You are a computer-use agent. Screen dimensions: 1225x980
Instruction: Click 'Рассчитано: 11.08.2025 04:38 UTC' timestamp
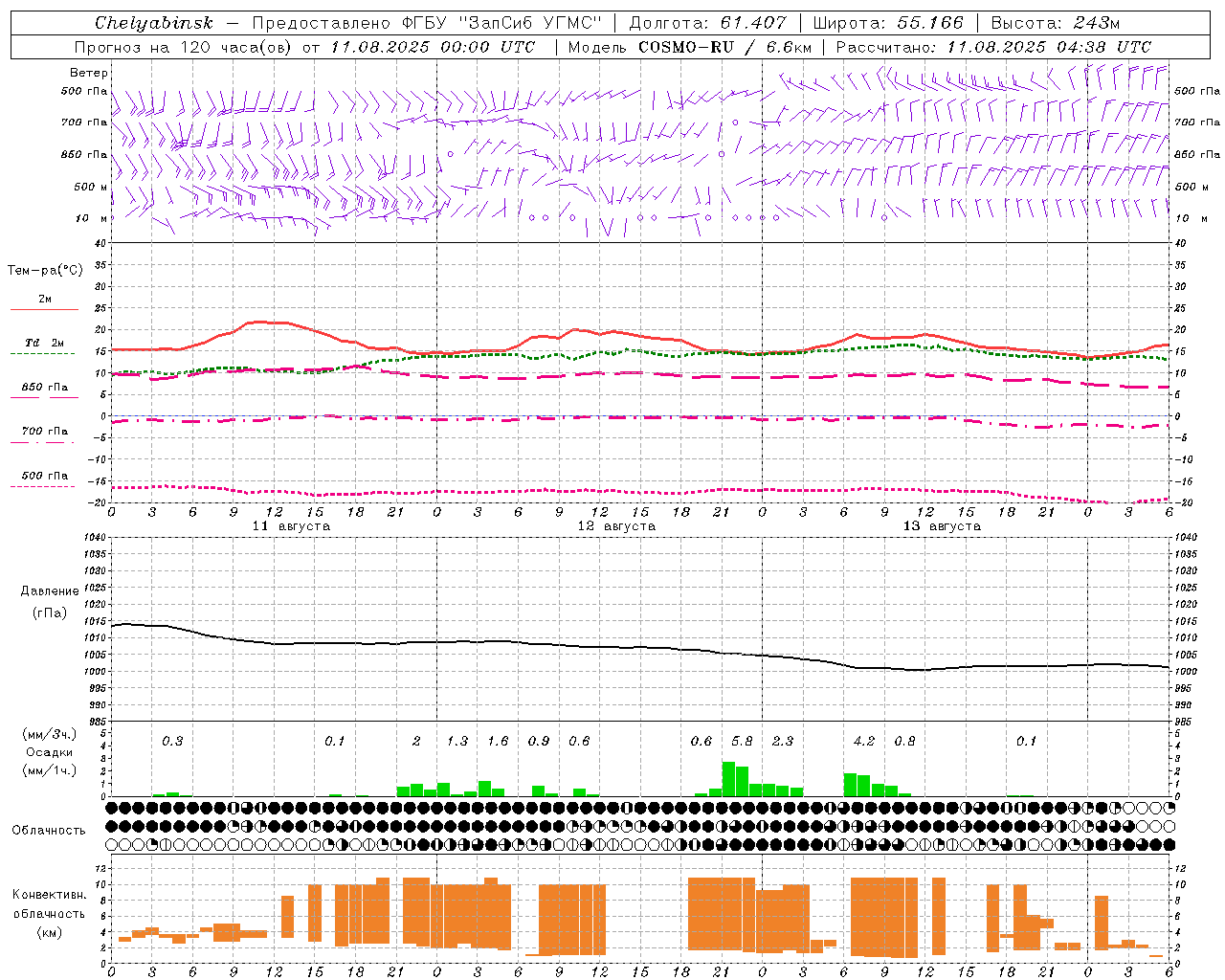coord(993,47)
